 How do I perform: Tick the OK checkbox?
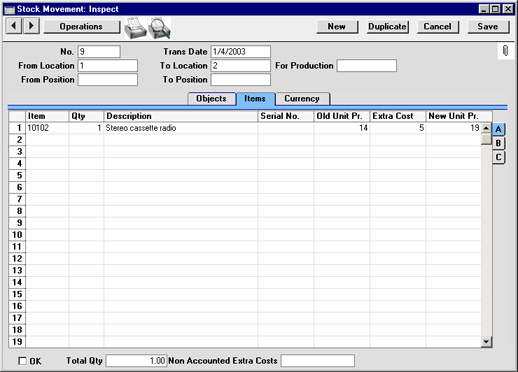(22, 361)
